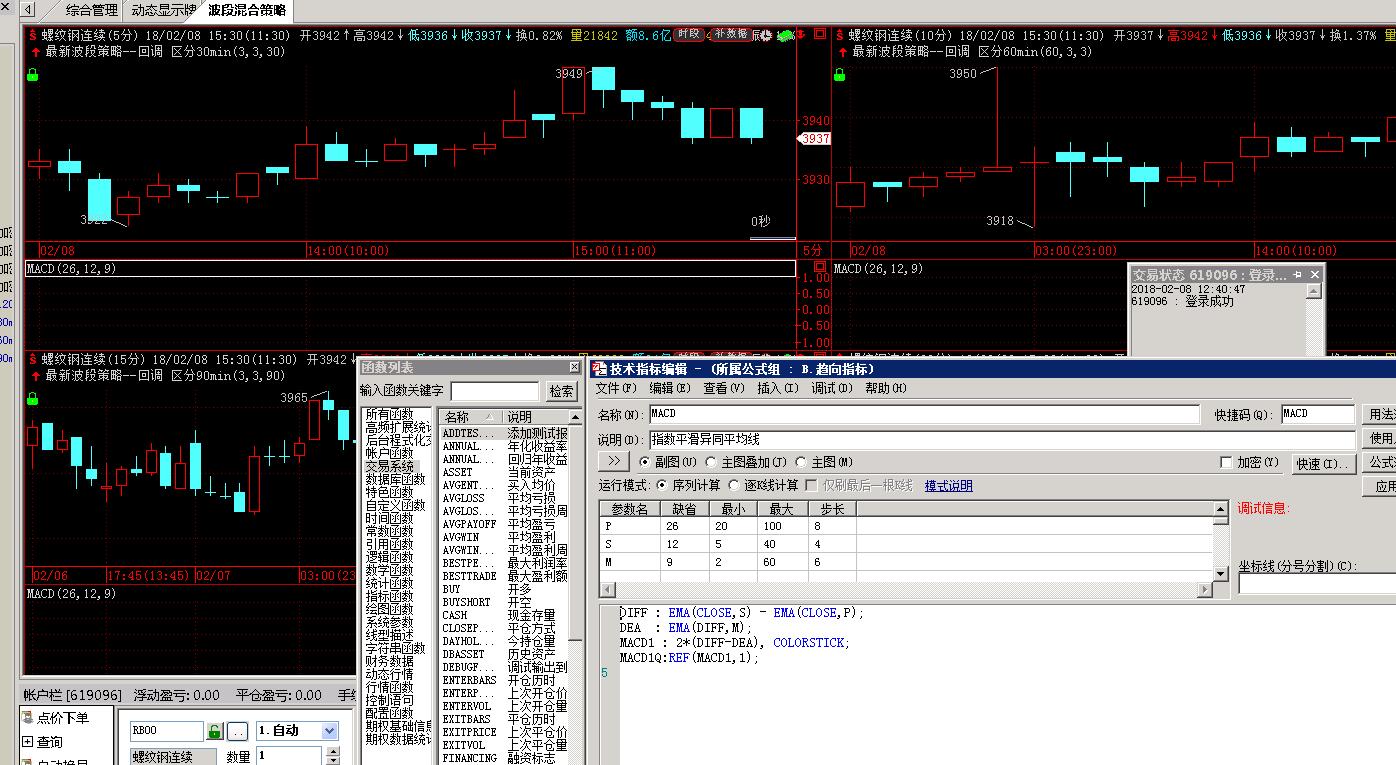Toggle the 加密 checkbox

coord(1226,462)
